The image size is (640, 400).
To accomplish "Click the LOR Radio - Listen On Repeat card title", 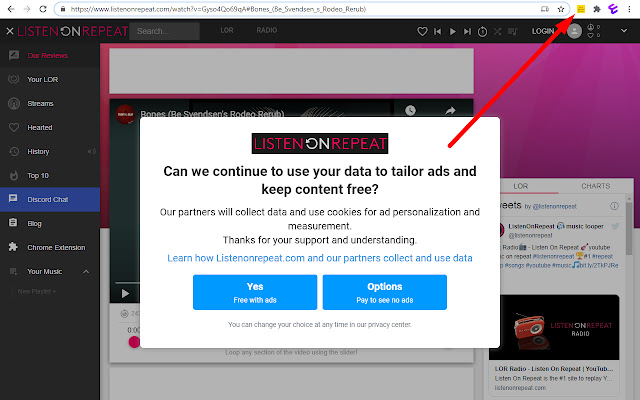I will (554, 369).
